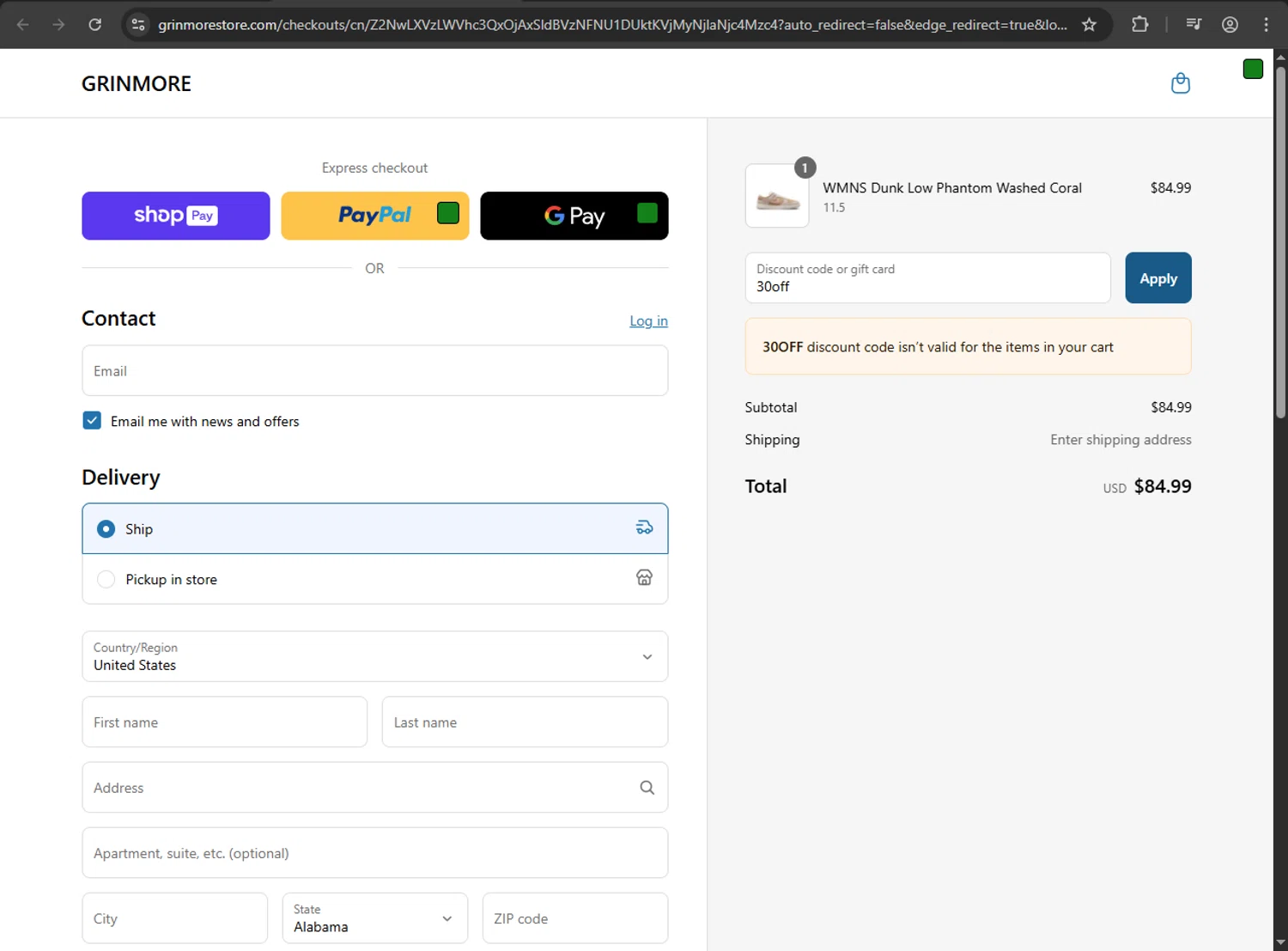Open the Country/Region dropdown
This screenshot has height=951, width=1288.
(375, 656)
